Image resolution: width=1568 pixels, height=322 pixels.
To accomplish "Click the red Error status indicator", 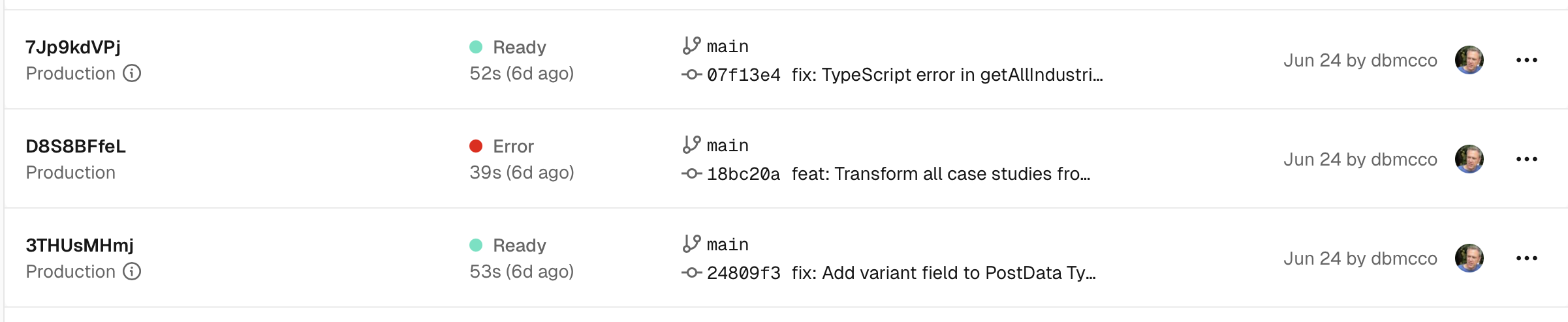I will tap(476, 146).
